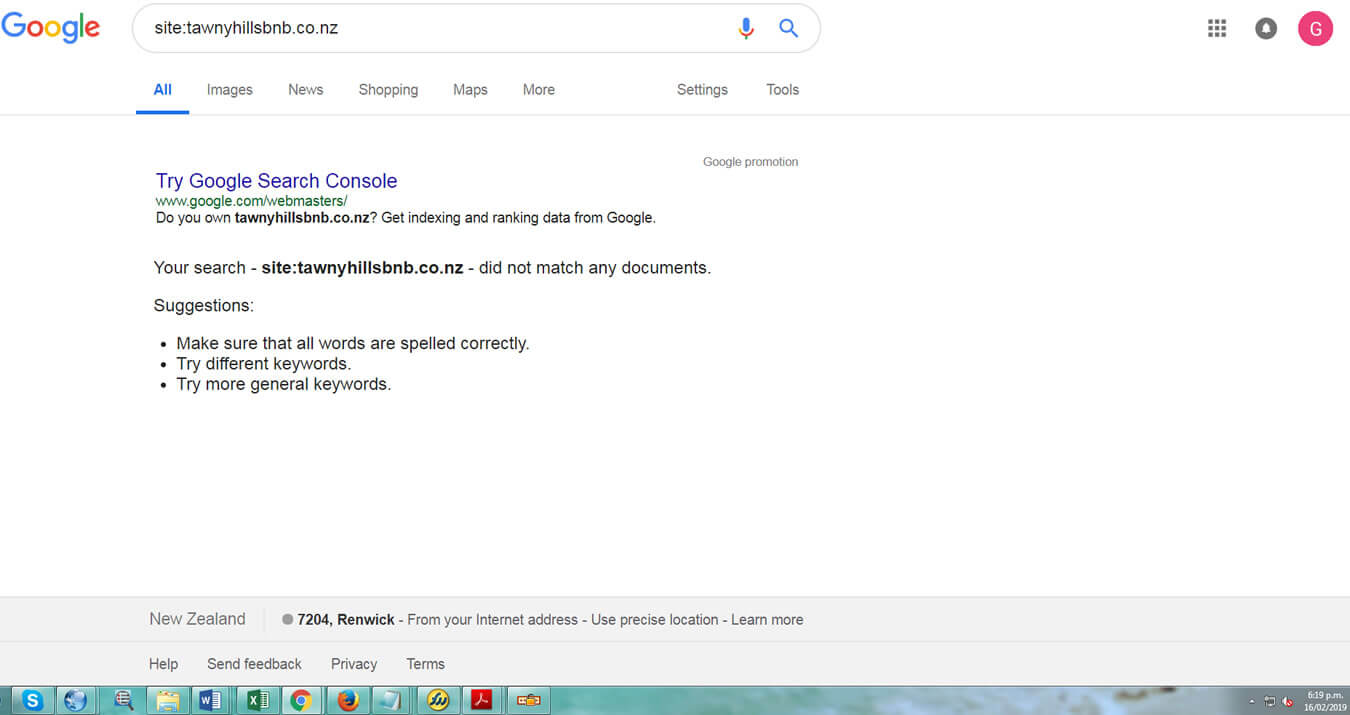The image size is (1350, 715).
Task: Open the magnifier search tool in the taskbar
Action: (x=124, y=700)
